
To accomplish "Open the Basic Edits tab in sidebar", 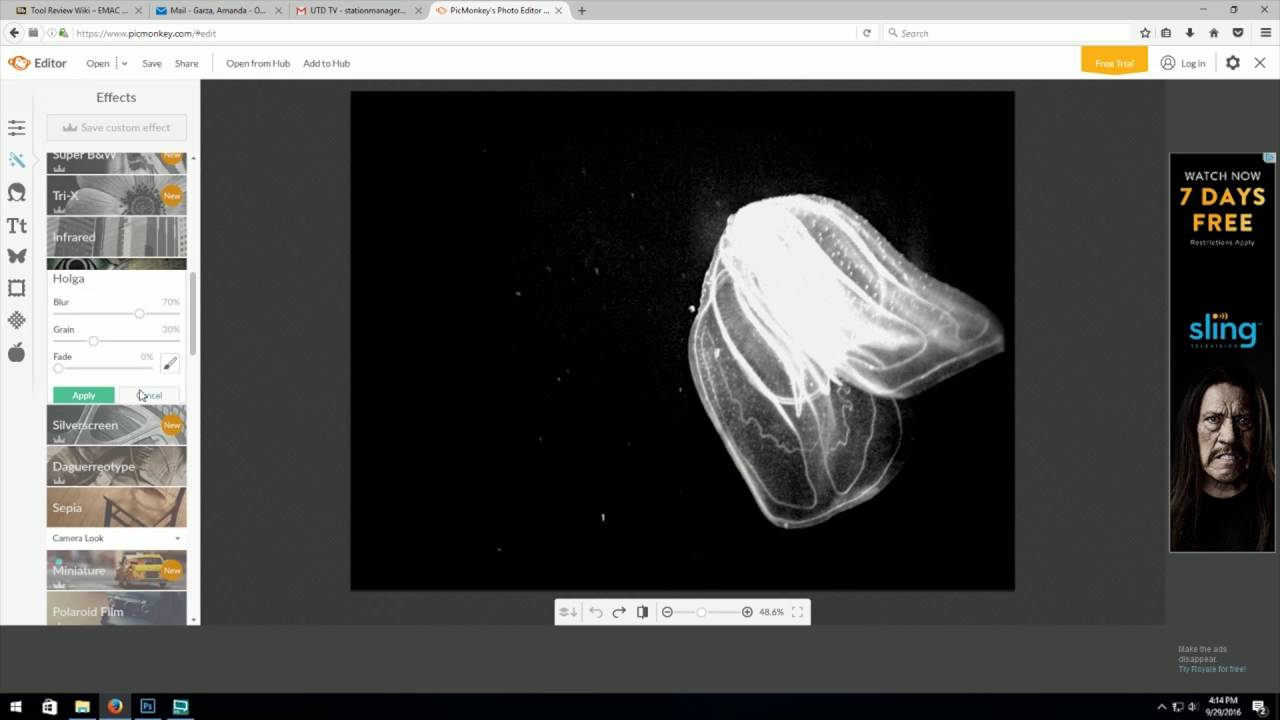I will (x=17, y=127).
